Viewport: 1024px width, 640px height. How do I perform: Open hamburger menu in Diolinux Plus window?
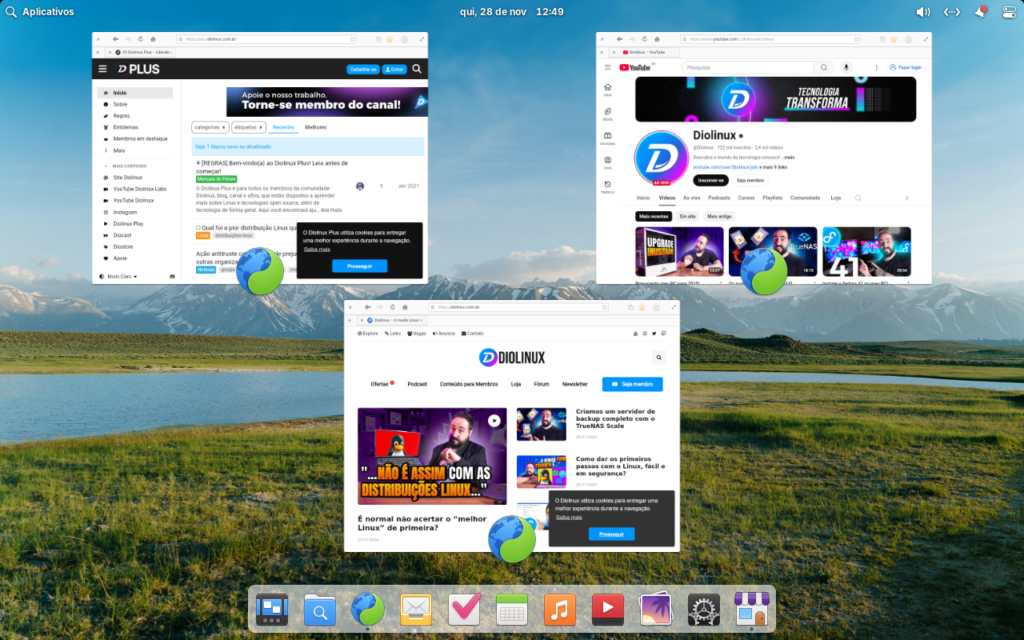pos(103,69)
